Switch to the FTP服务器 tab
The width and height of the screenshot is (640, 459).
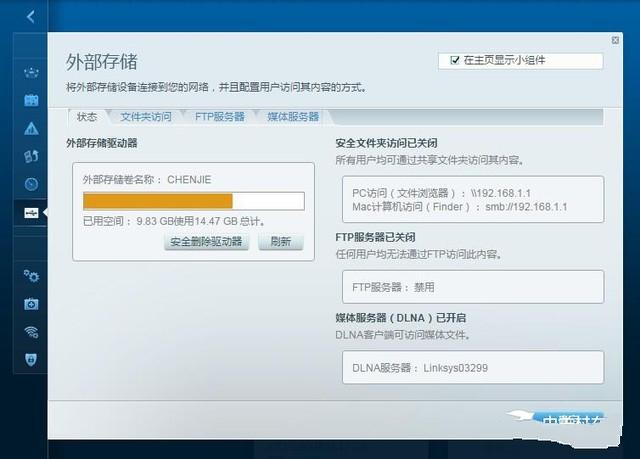pyautogui.click(x=220, y=117)
